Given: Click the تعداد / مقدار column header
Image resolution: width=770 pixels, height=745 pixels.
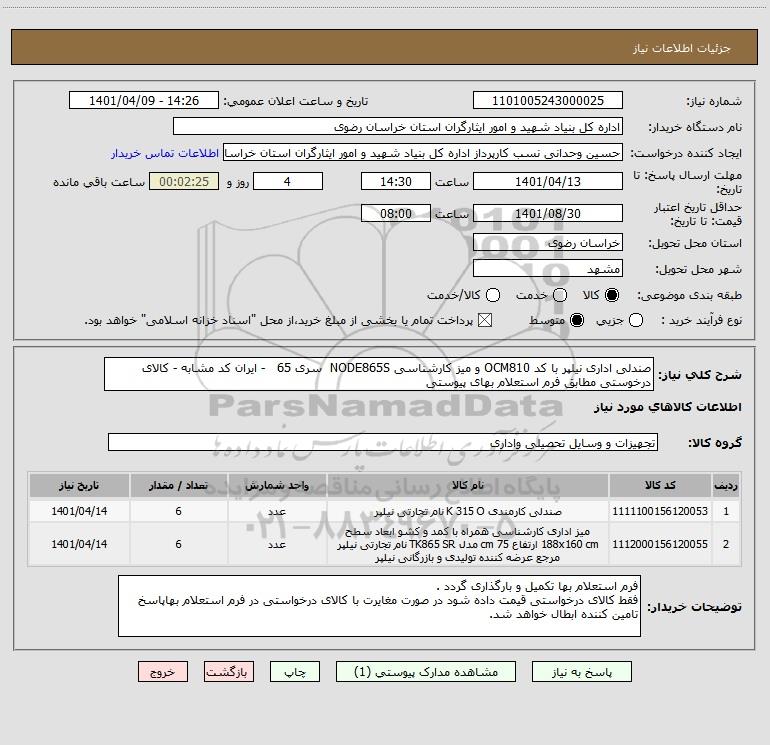Looking at the screenshot, I should click(178, 485).
